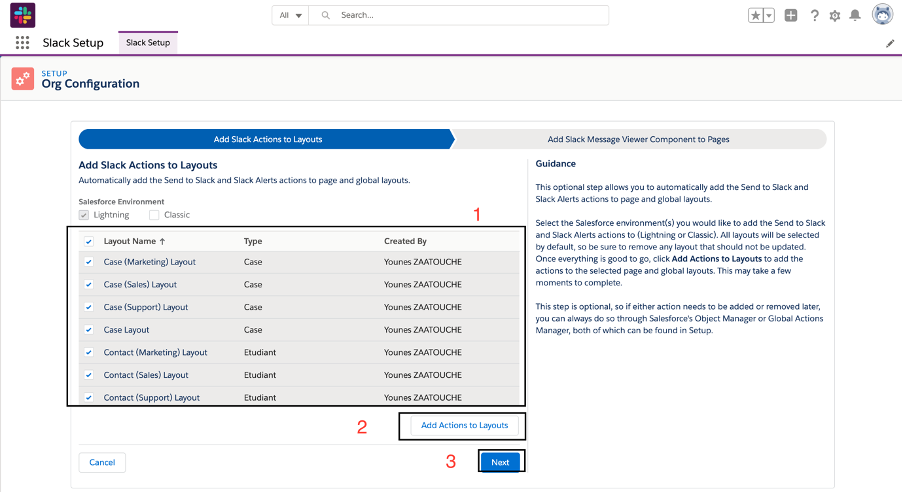The height and width of the screenshot is (492, 902).
Task: Uncheck the Case Layout row checkbox
Action: pyautogui.click(x=89, y=330)
